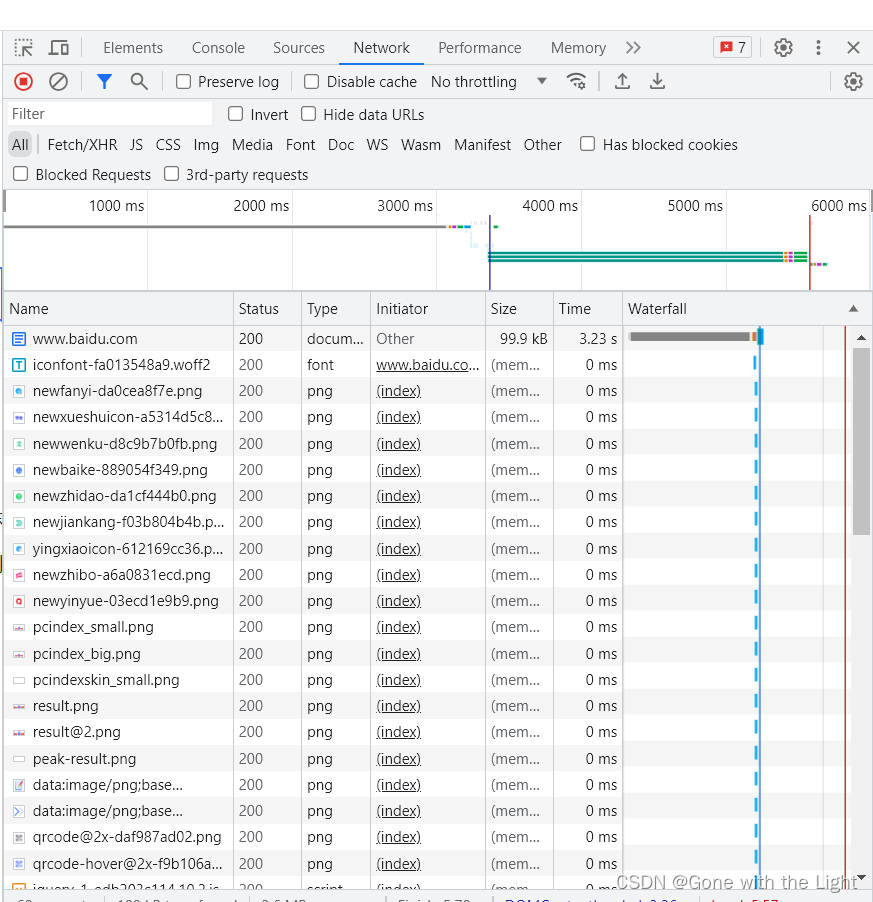Show more DevTools tabs chevron

(x=633, y=48)
